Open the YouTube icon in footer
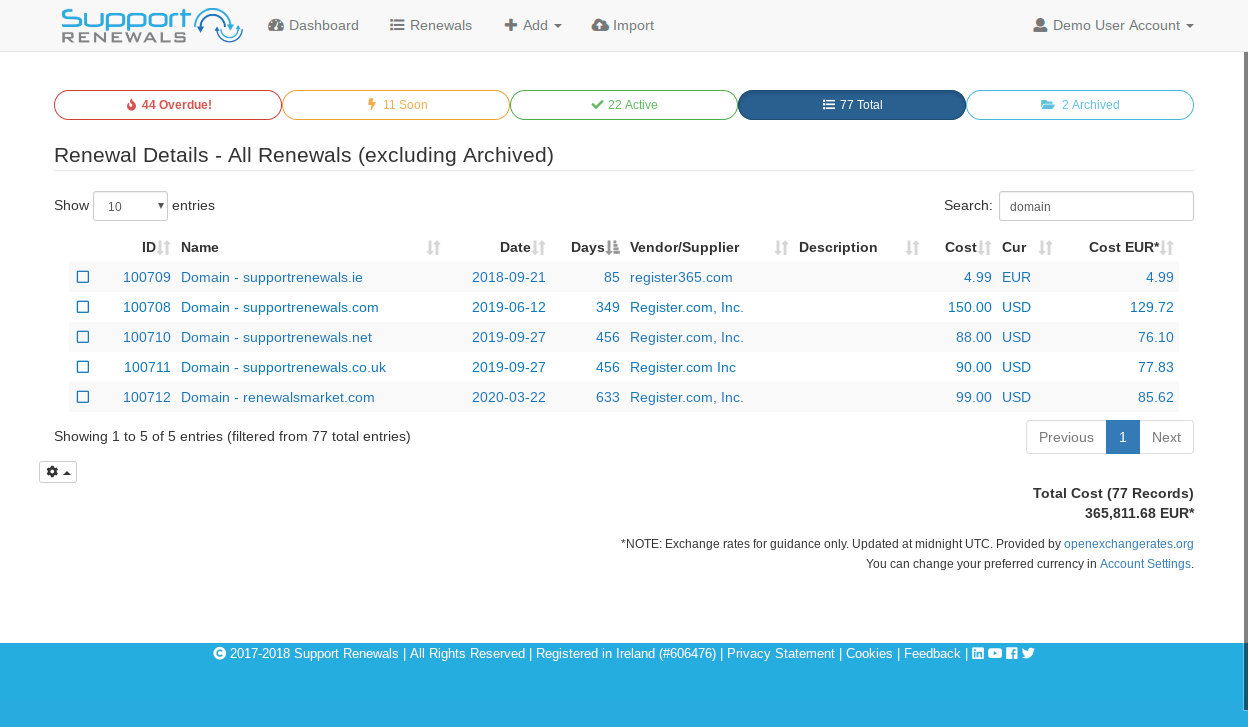This screenshot has height=727, width=1248. pos(995,653)
